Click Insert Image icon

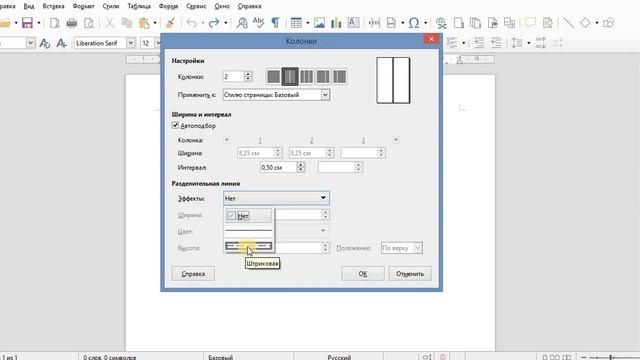[319, 23]
